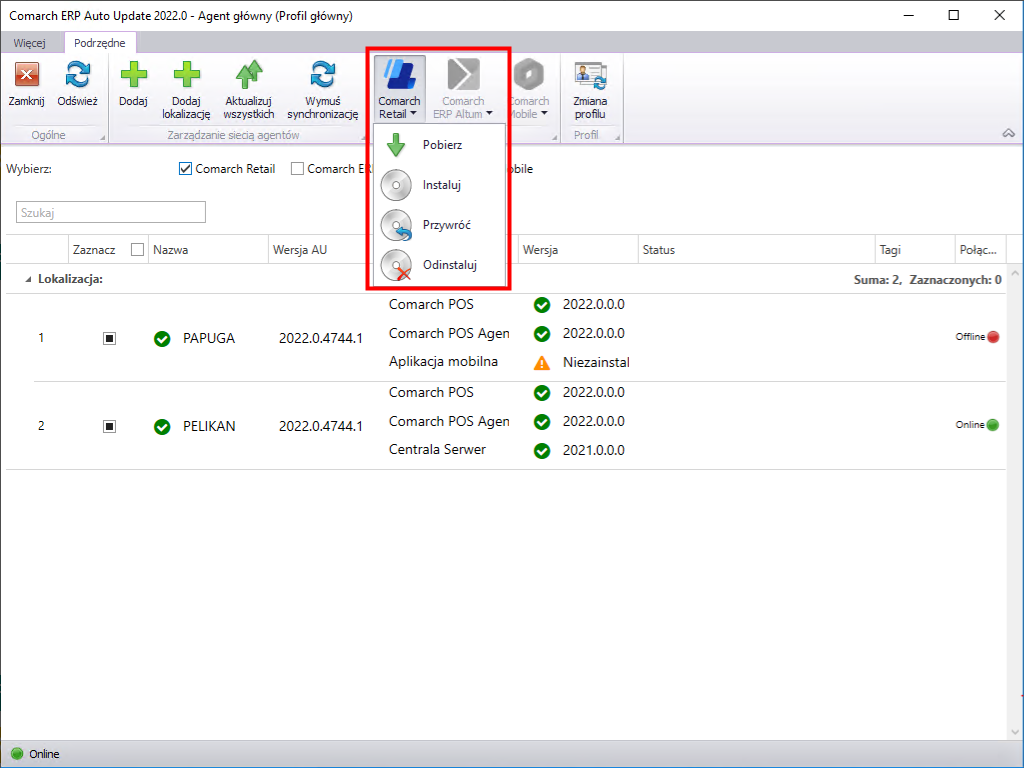Choose Przywróć from the dropdown menu
Screen dimensions: 1024x768
pyautogui.click(x=440, y=225)
